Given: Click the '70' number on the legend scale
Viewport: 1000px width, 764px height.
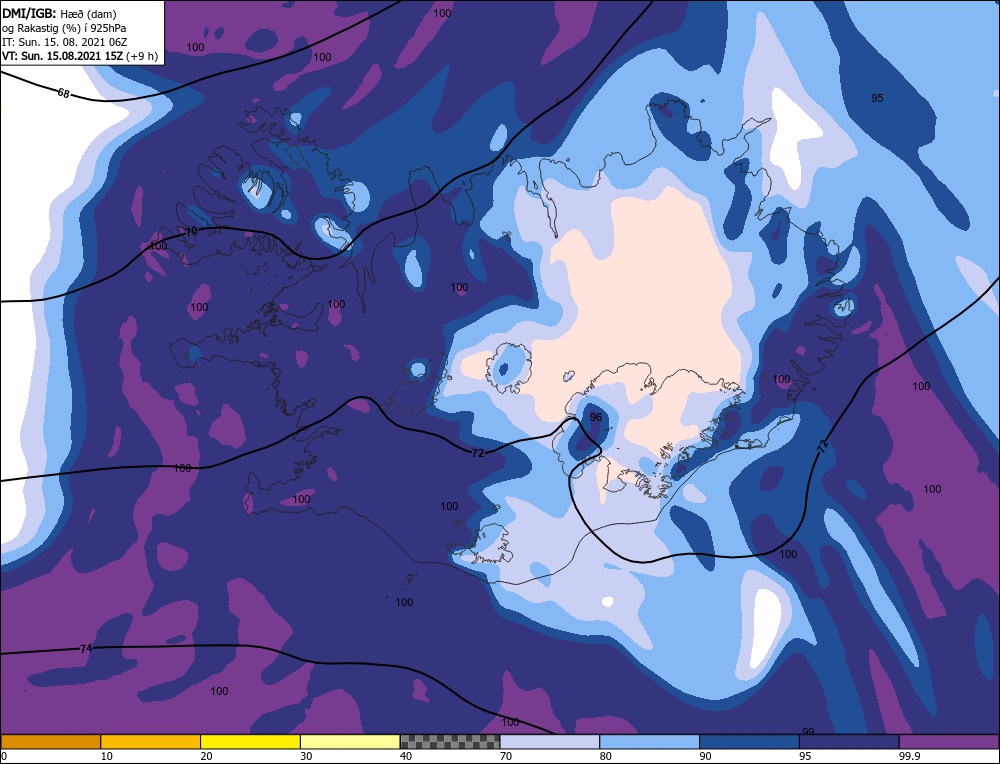Looking at the screenshot, I should 505,756.
